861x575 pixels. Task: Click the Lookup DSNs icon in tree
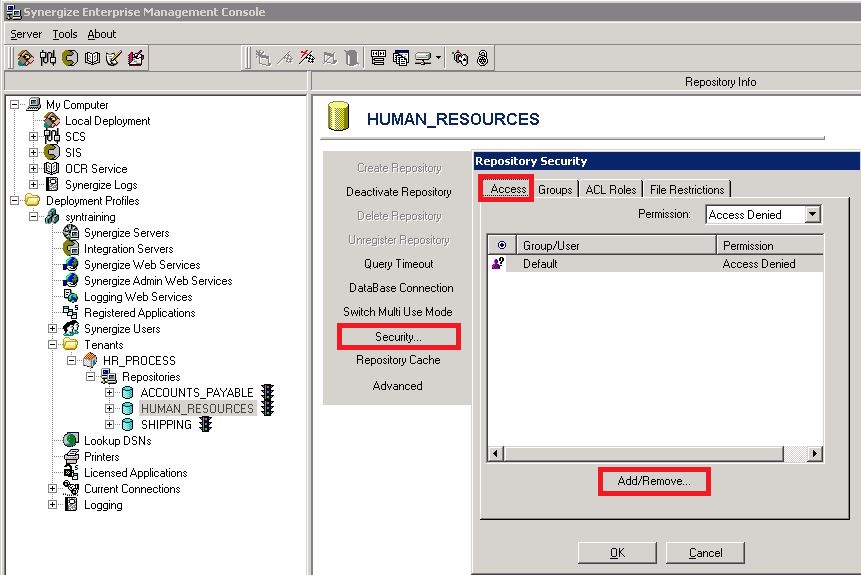pyautogui.click(x=71, y=440)
